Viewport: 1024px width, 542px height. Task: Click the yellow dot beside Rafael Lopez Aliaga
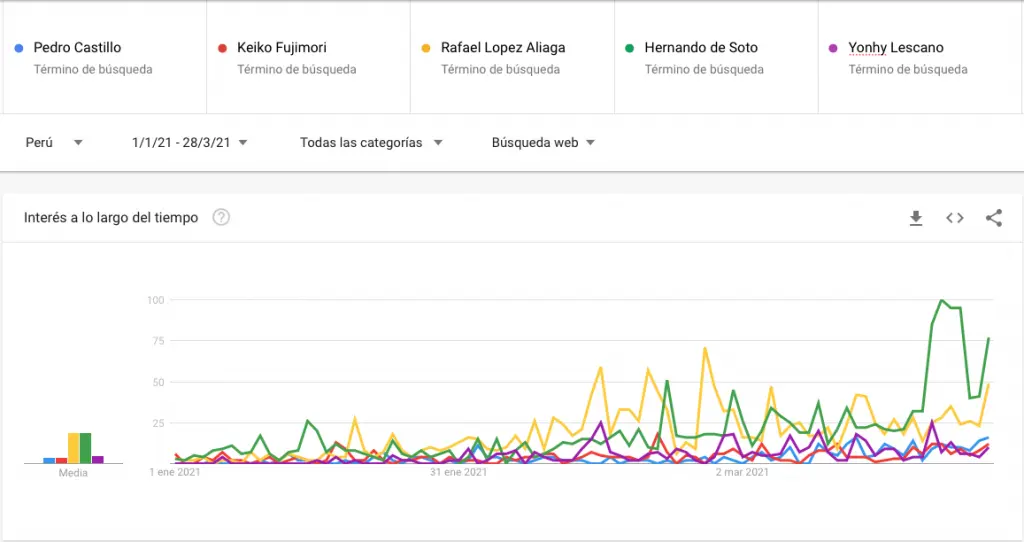(426, 48)
